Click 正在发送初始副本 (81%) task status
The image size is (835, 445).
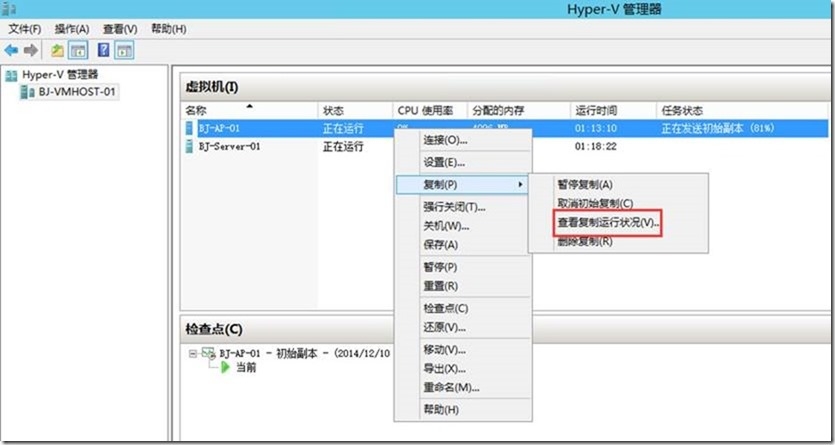pyautogui.click(x=717, y=128)
